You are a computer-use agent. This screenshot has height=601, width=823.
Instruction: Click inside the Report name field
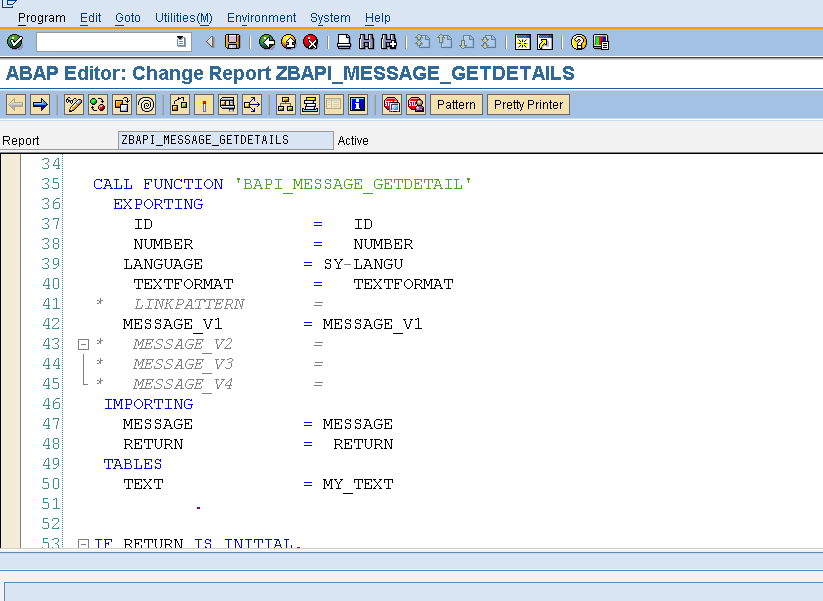point(225,140)
